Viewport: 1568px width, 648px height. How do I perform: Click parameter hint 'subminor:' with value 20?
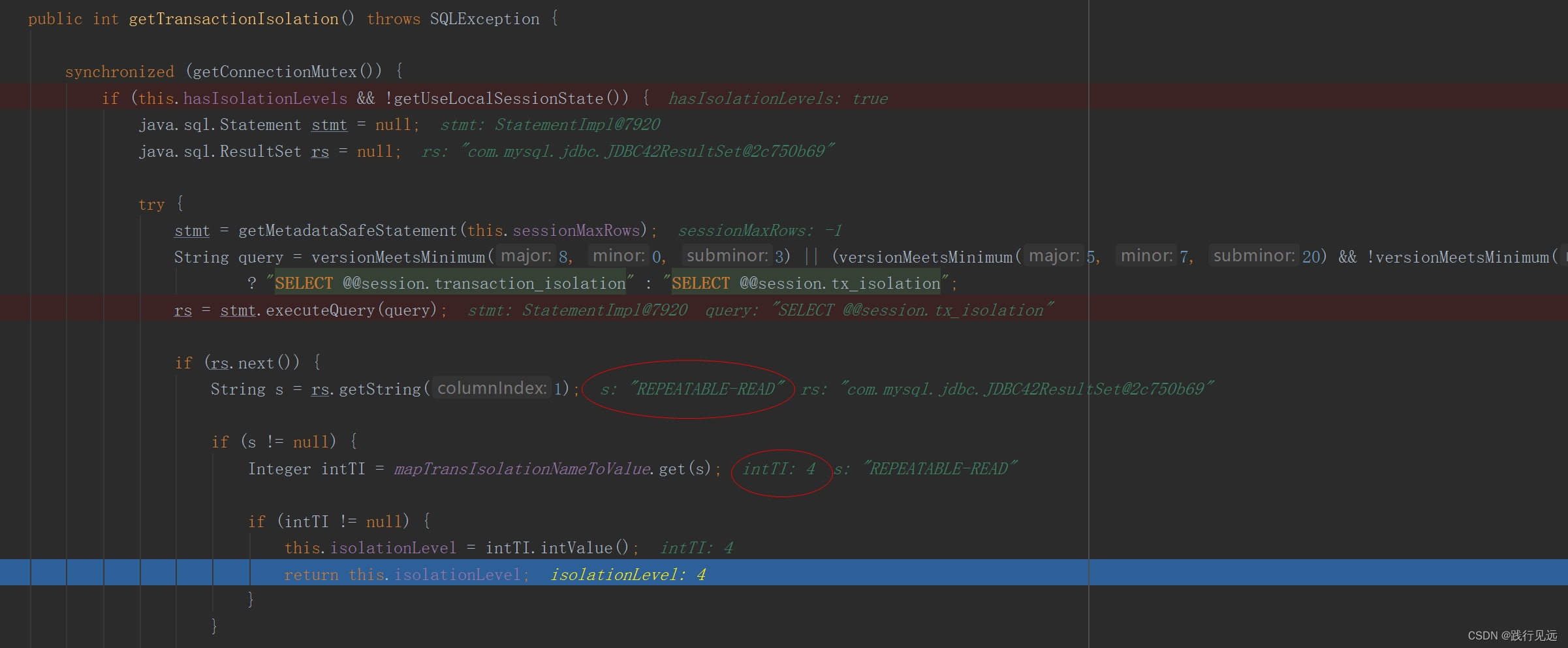(1254, 255)
